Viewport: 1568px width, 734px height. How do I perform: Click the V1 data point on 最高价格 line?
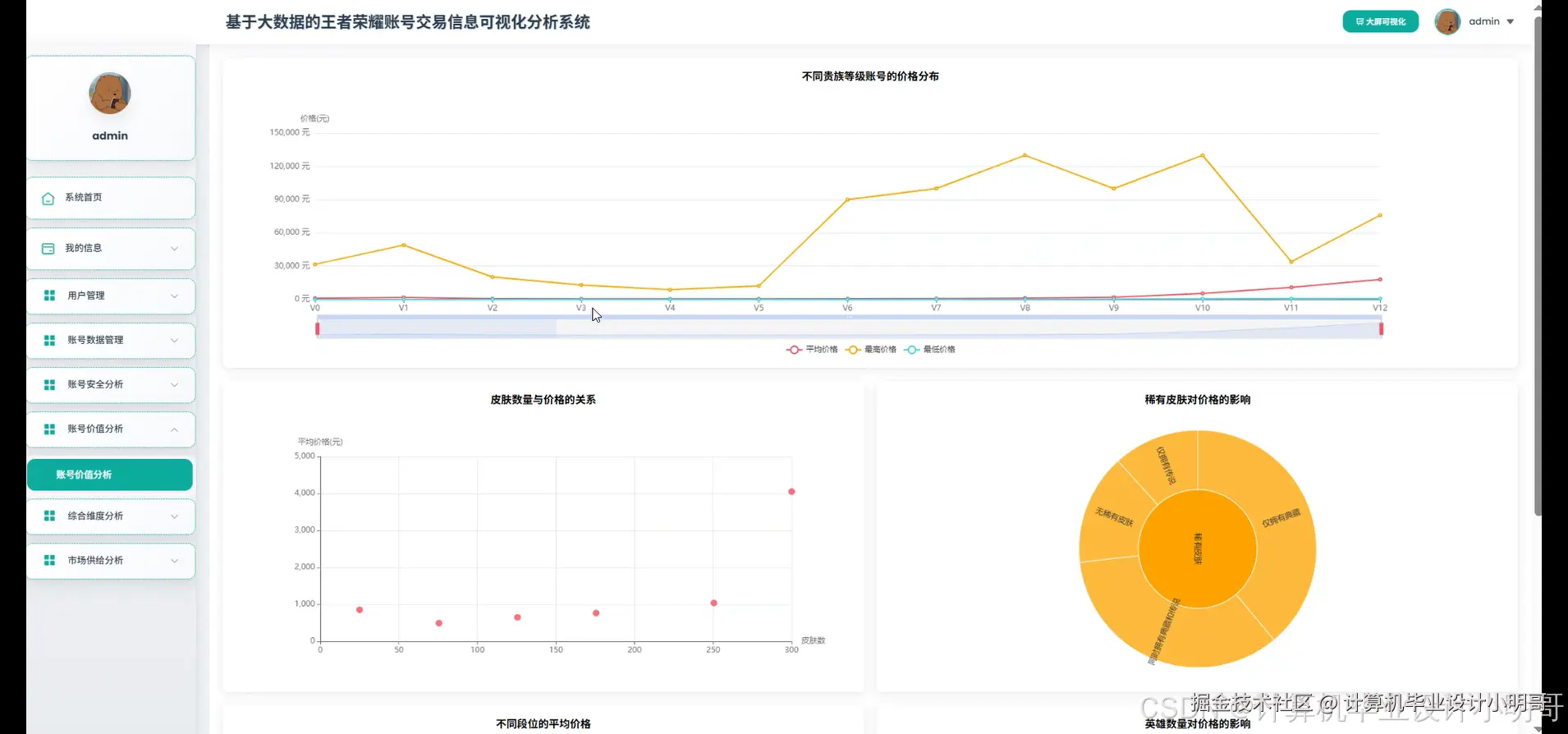pyautogui.click(x=403, y=245)
